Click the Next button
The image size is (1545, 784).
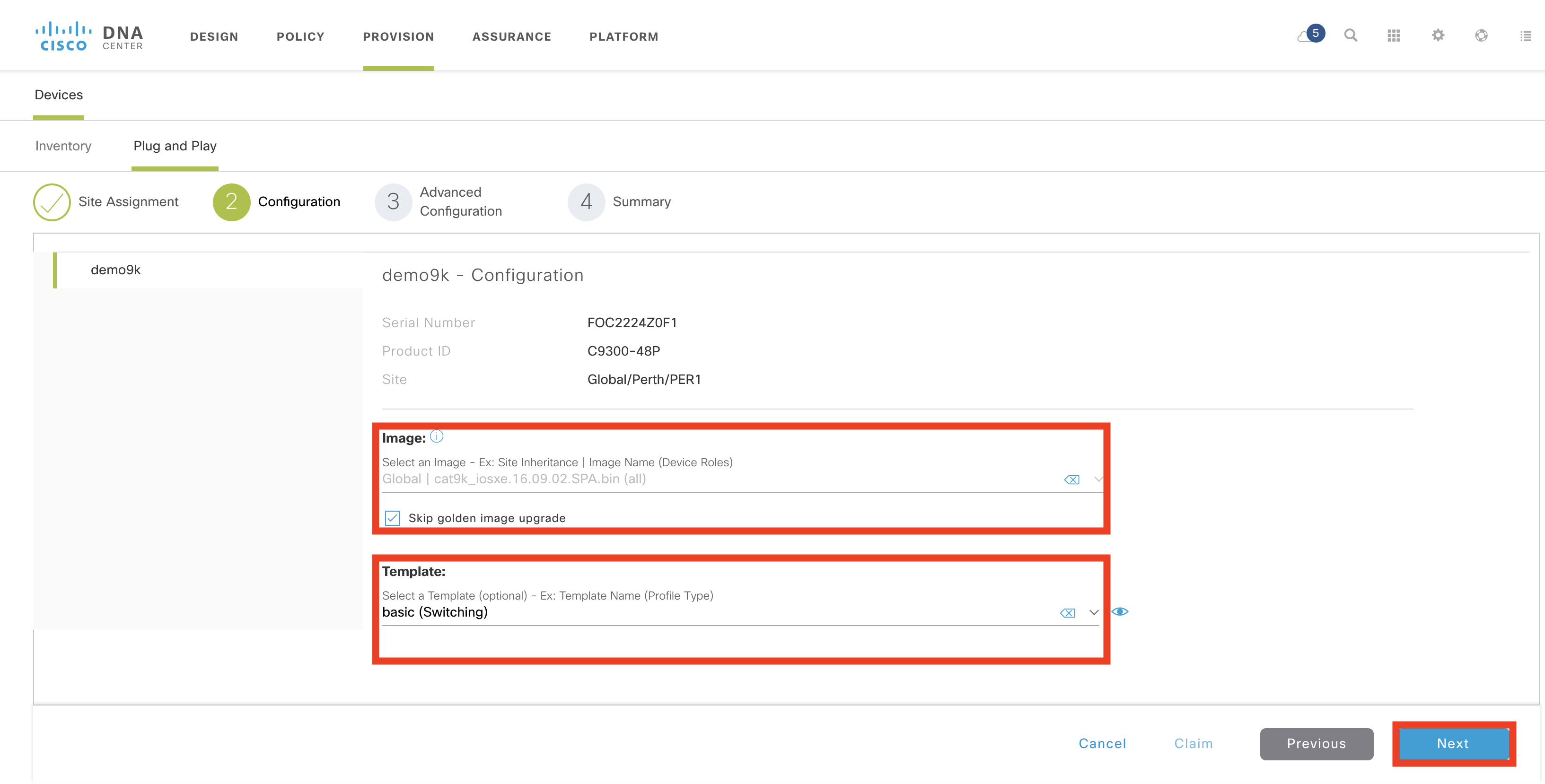[1453, 743]
